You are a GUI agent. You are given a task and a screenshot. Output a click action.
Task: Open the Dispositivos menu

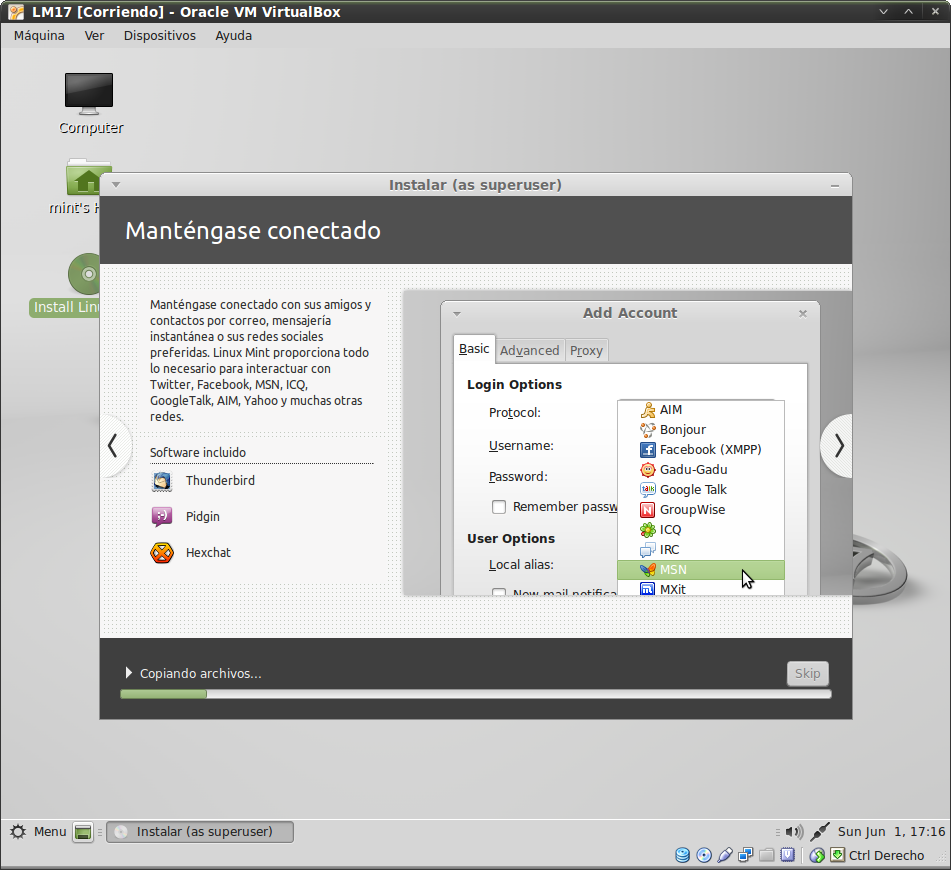pos(159,35)
